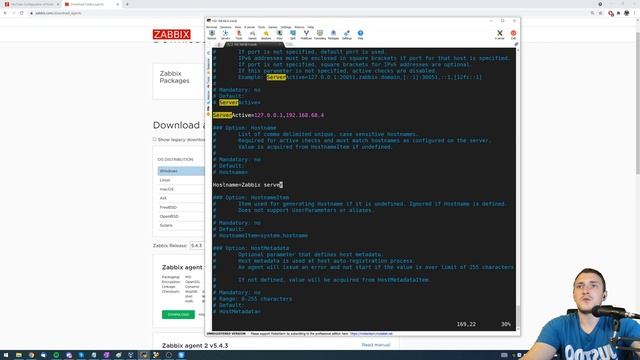Activate MultiExec mode in MobaXterm toolbar

(306, 35)
